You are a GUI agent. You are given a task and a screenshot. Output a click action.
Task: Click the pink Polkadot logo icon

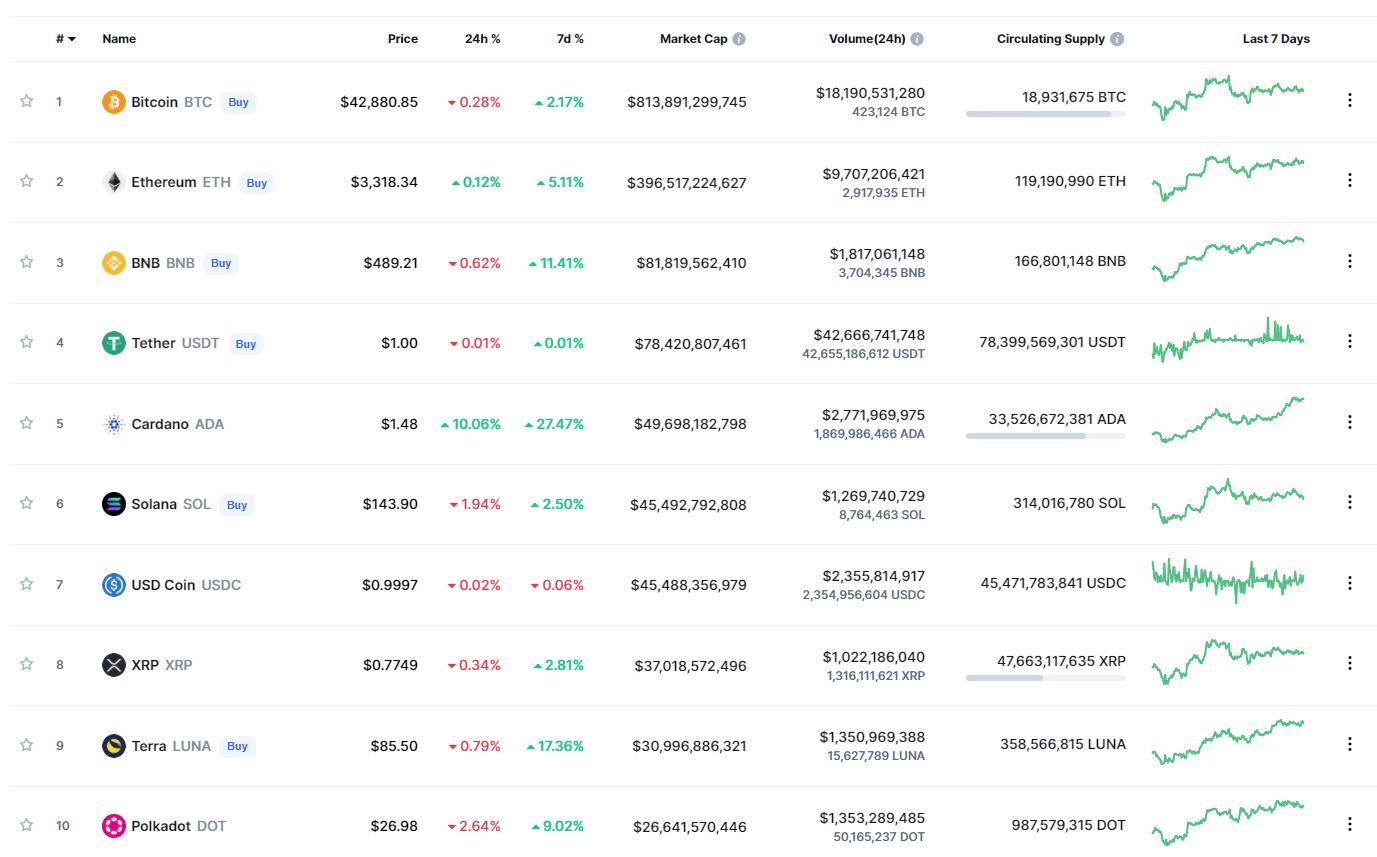click(x=114, y=826)
